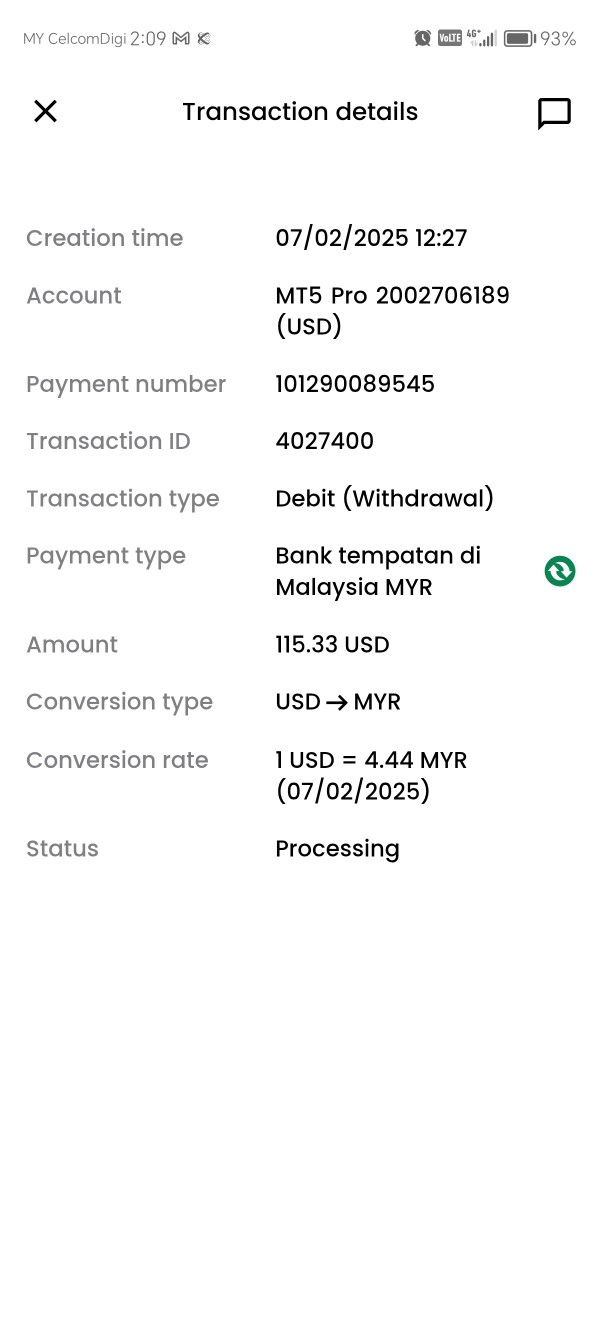Tap the green currency conversion icon
Viewport: 600px width, 1326px height.
[560, 571]
